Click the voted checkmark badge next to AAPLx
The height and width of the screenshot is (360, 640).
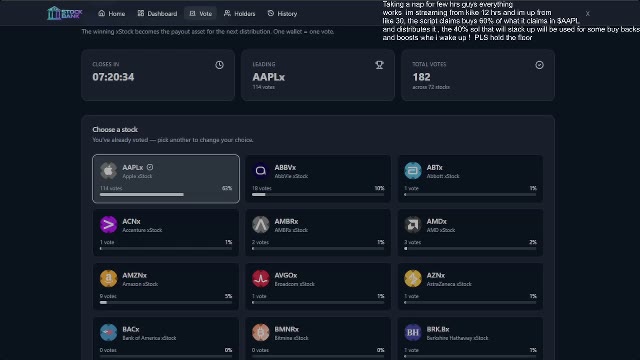150,167
